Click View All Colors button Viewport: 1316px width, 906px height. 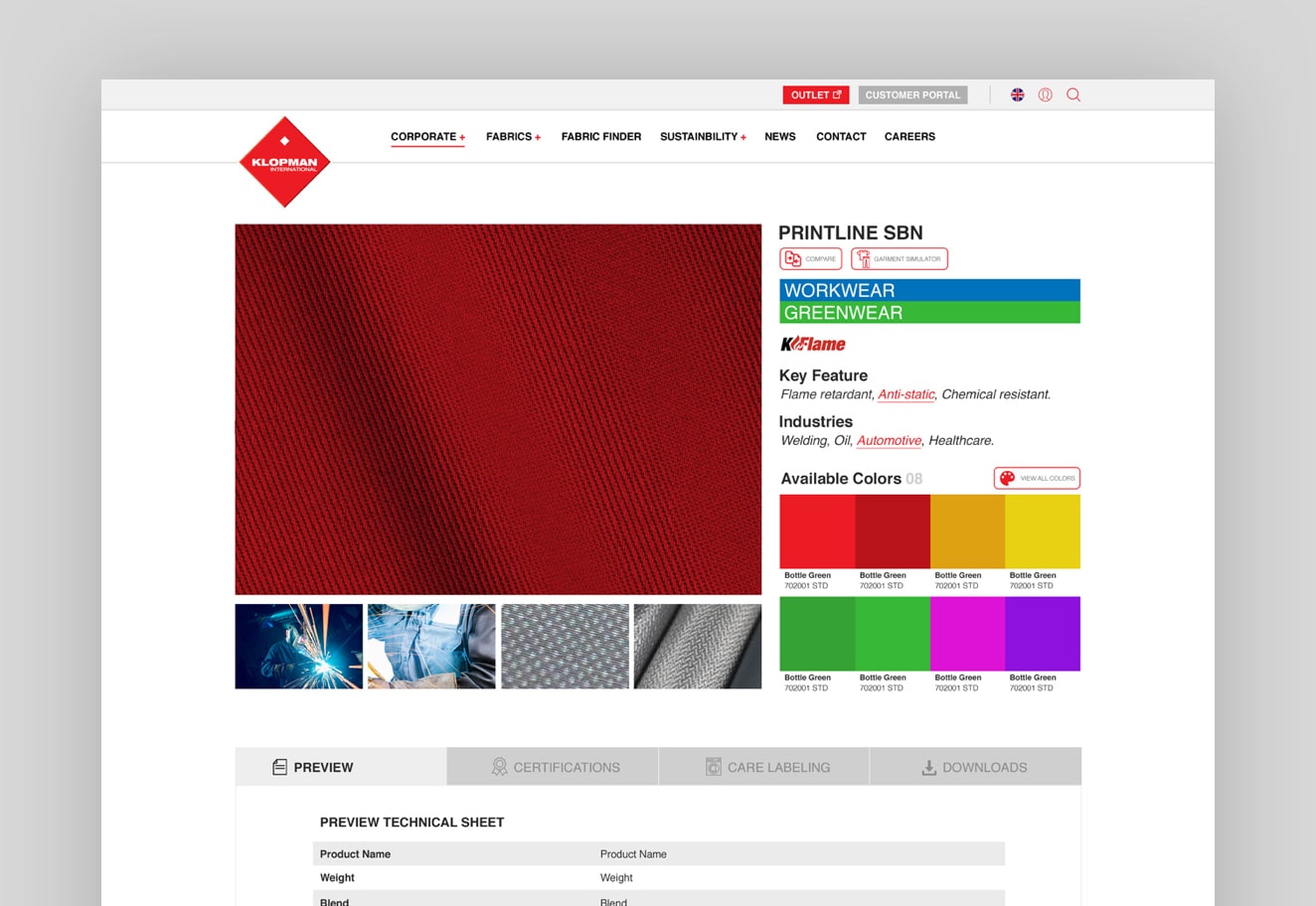pos(1037,478)
